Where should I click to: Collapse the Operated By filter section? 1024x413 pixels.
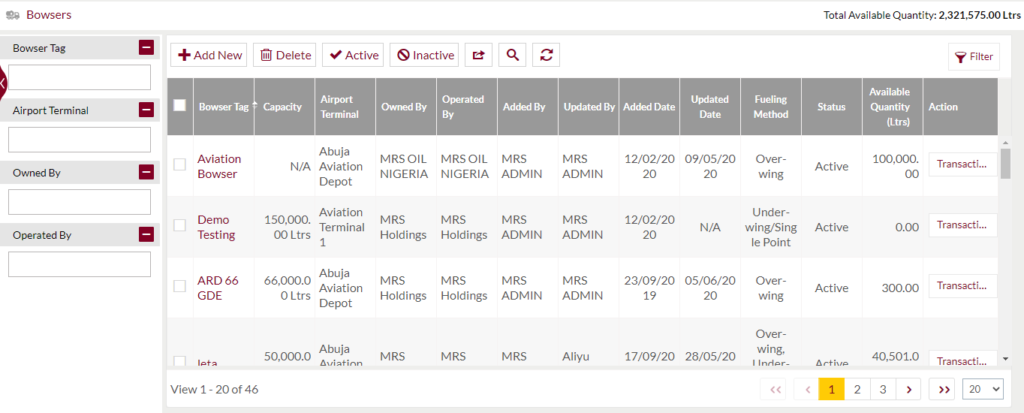[x=146, y=234]
